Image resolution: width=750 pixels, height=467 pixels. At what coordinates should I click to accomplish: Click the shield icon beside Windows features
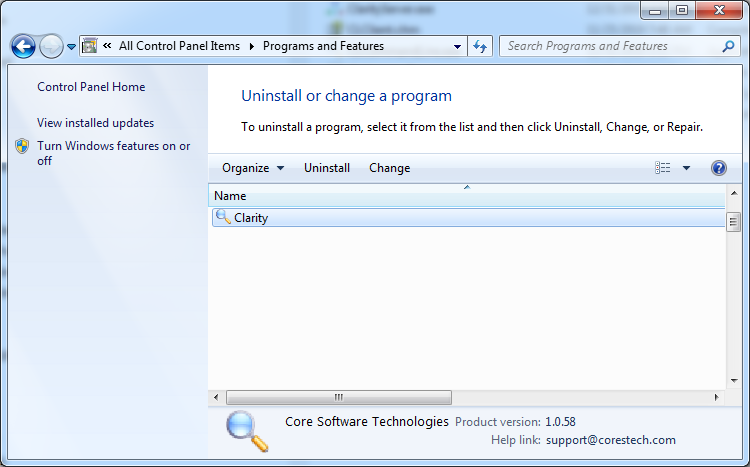tap(22, 146)
